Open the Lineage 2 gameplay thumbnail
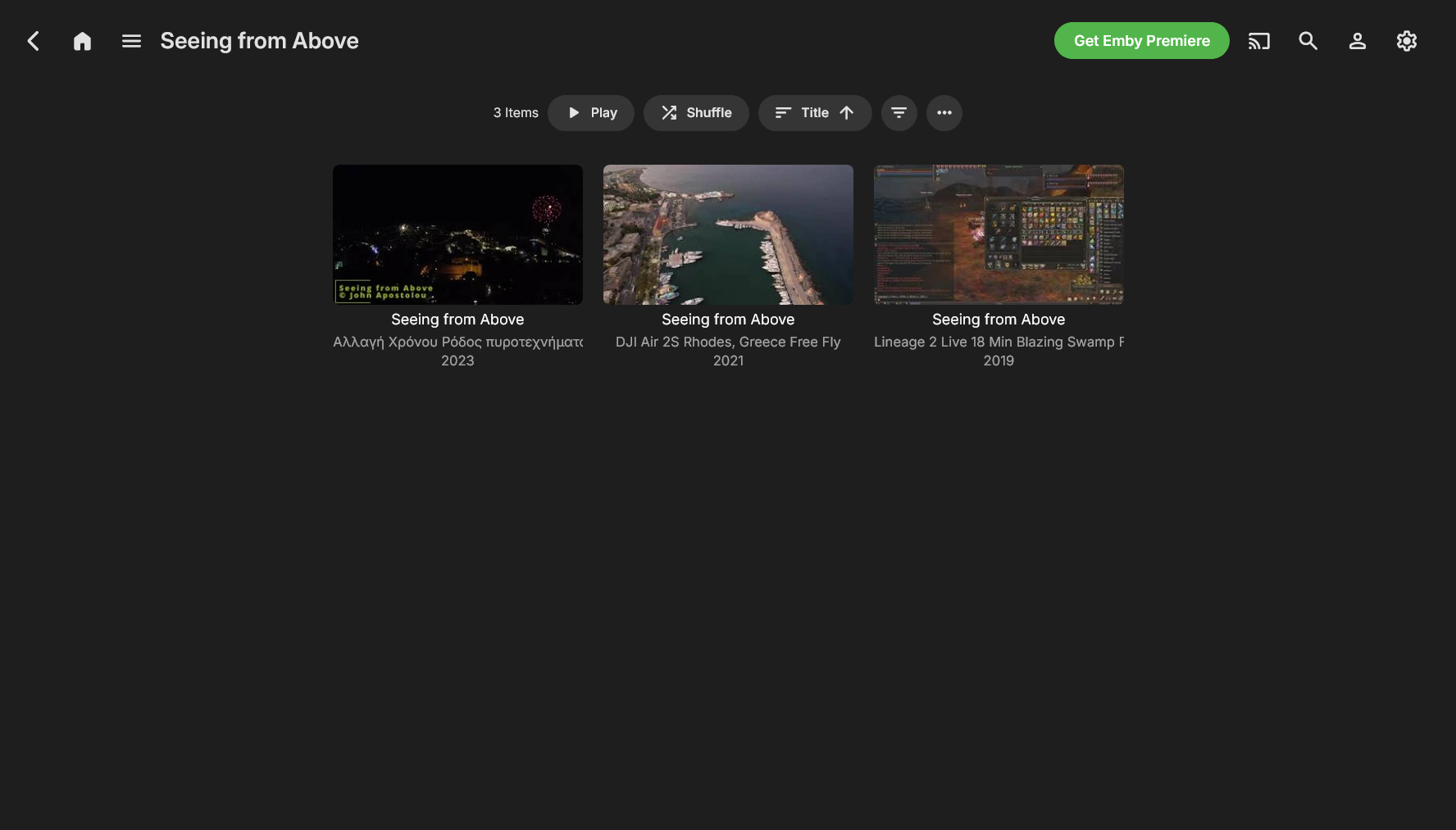Image resolution: width=1456 pixels, height=830 pixels. point(999,234)
